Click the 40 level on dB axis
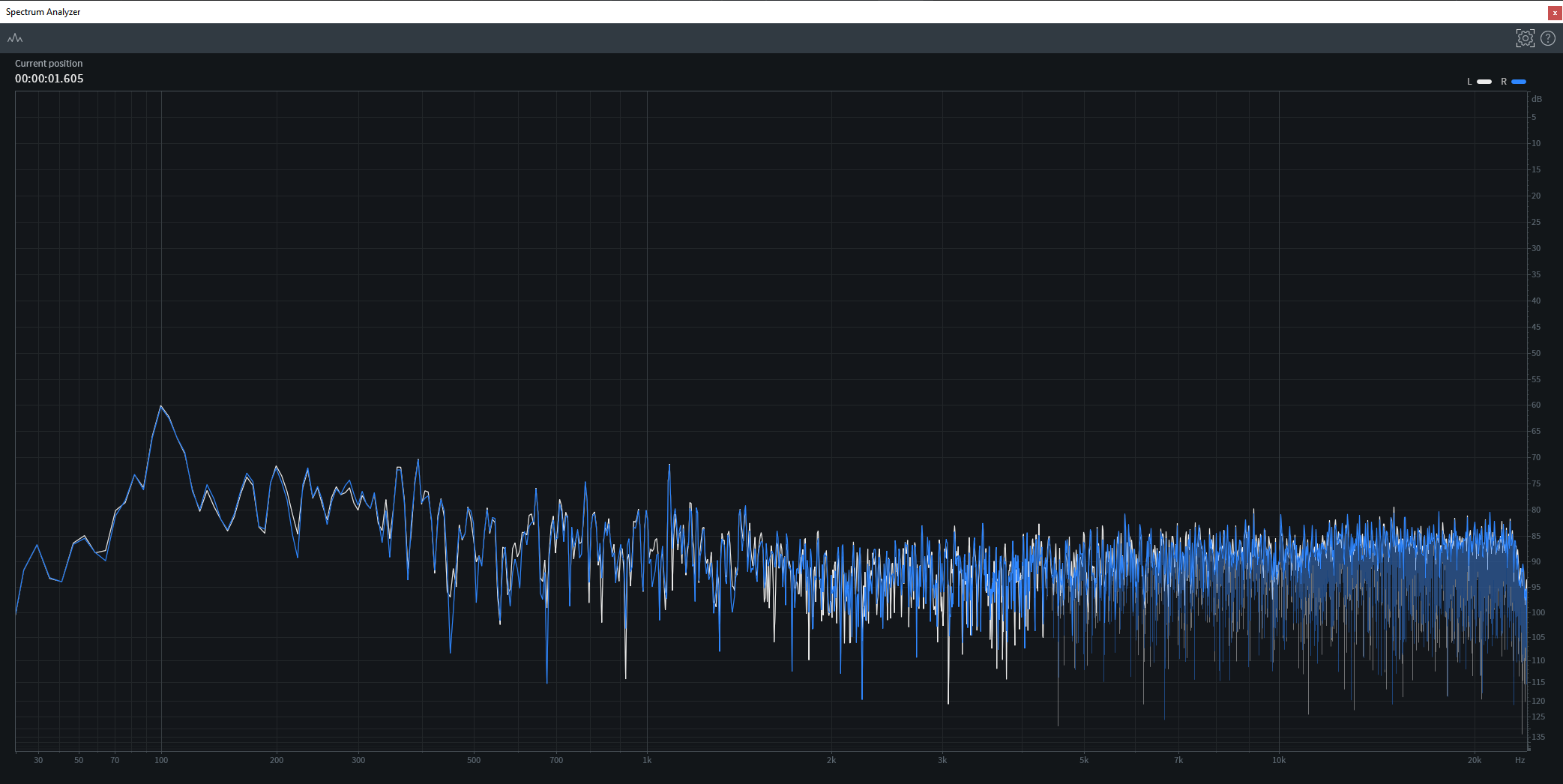Screen dimensions: 1563x784 tap(1536, 301)
